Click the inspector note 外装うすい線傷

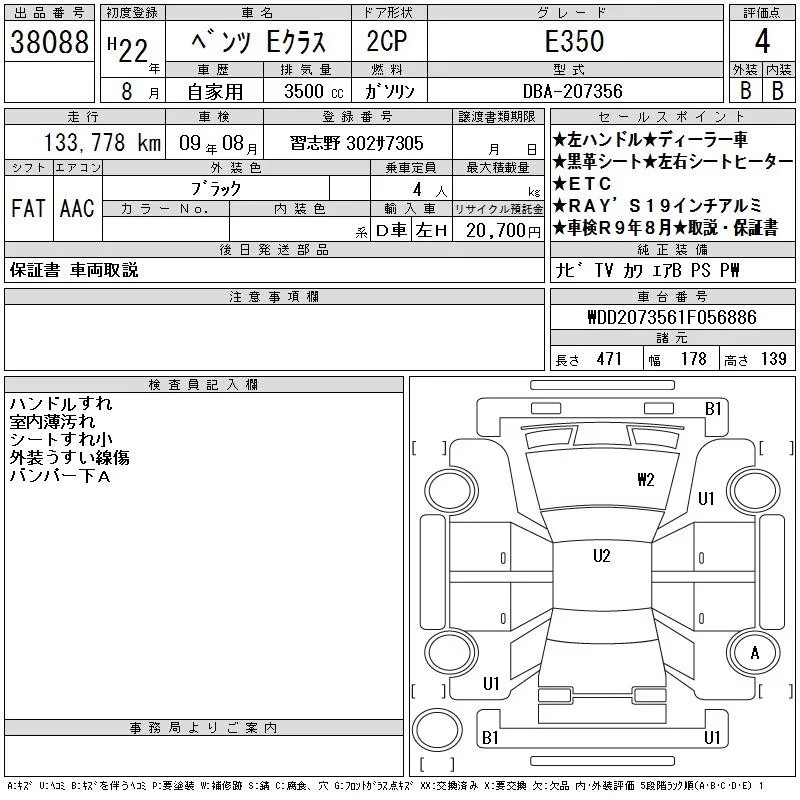pos(69,457)
